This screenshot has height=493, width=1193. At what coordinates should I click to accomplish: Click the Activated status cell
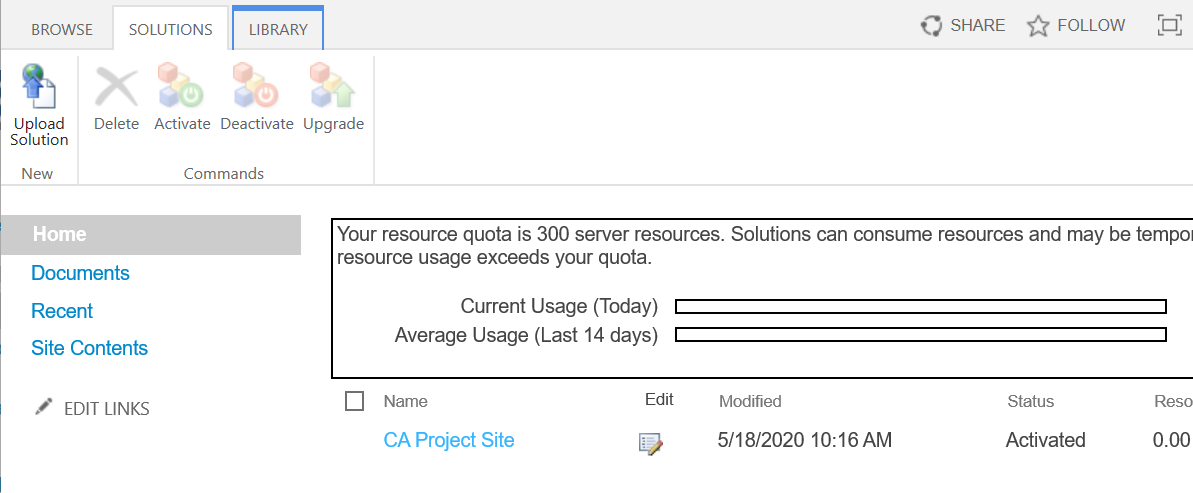(1045, 440)
